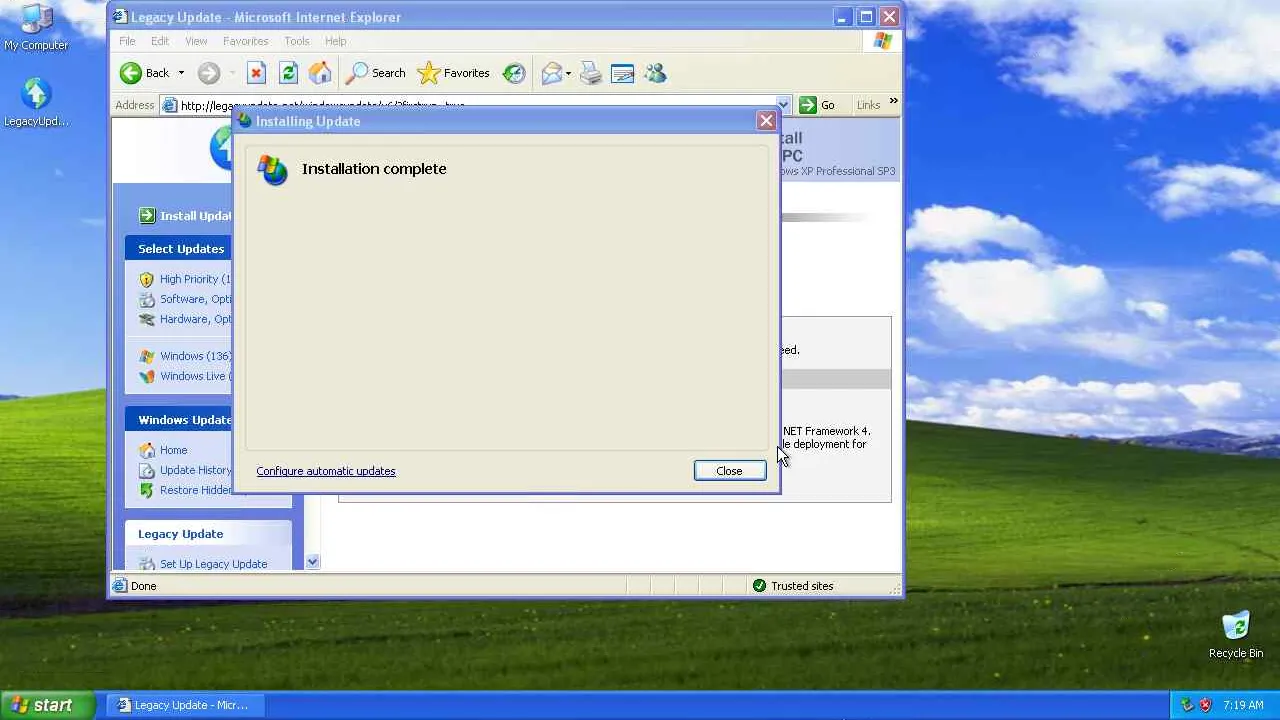Viewport: 1280px width, 720px height.
Task: Open the History toolbar icon
Action: click(x=514, y=73)
